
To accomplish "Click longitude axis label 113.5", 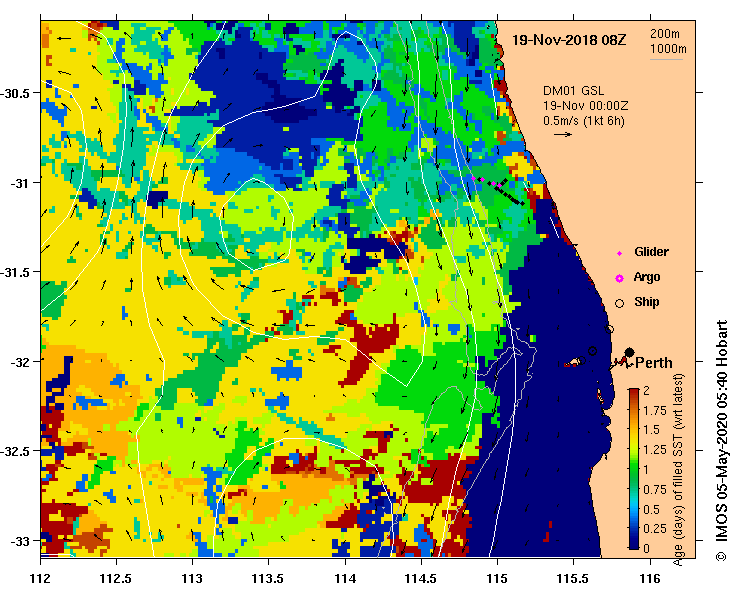I will [269, 579].
